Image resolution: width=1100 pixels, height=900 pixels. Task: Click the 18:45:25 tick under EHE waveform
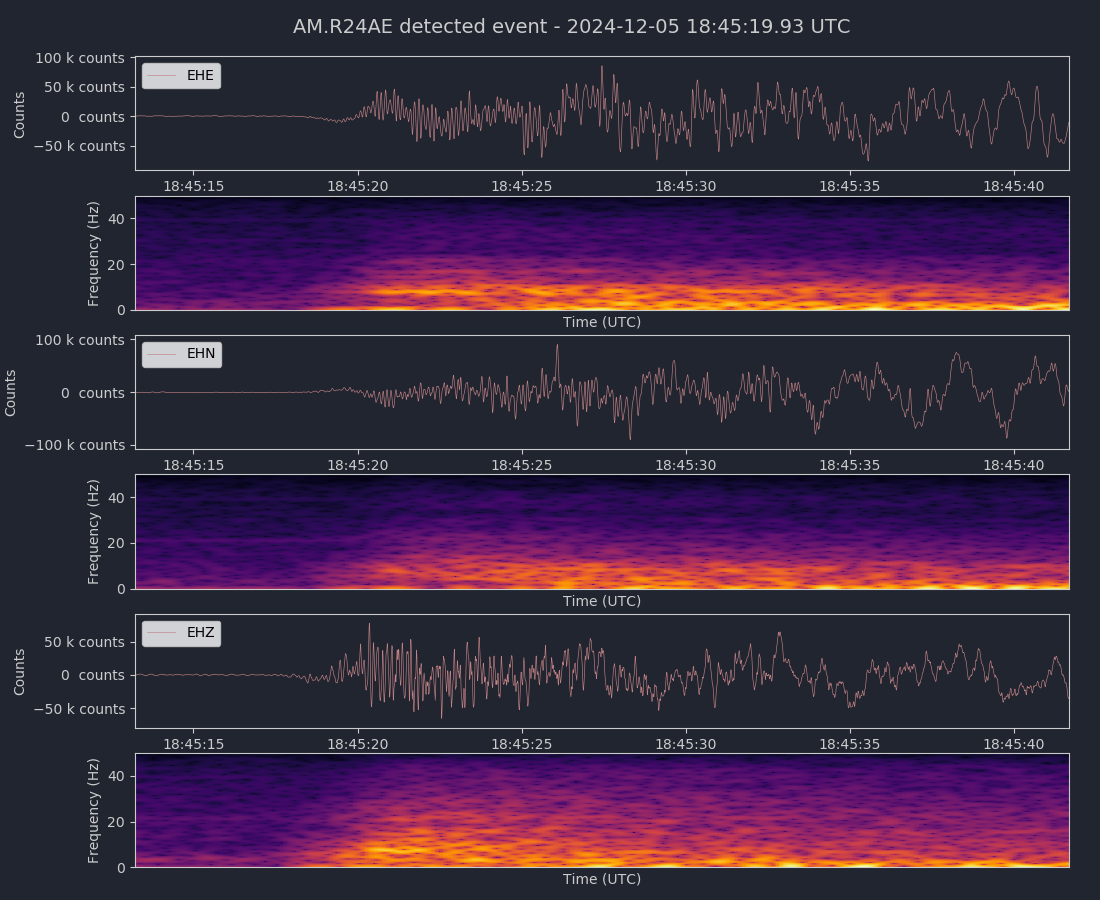[522, 187]
